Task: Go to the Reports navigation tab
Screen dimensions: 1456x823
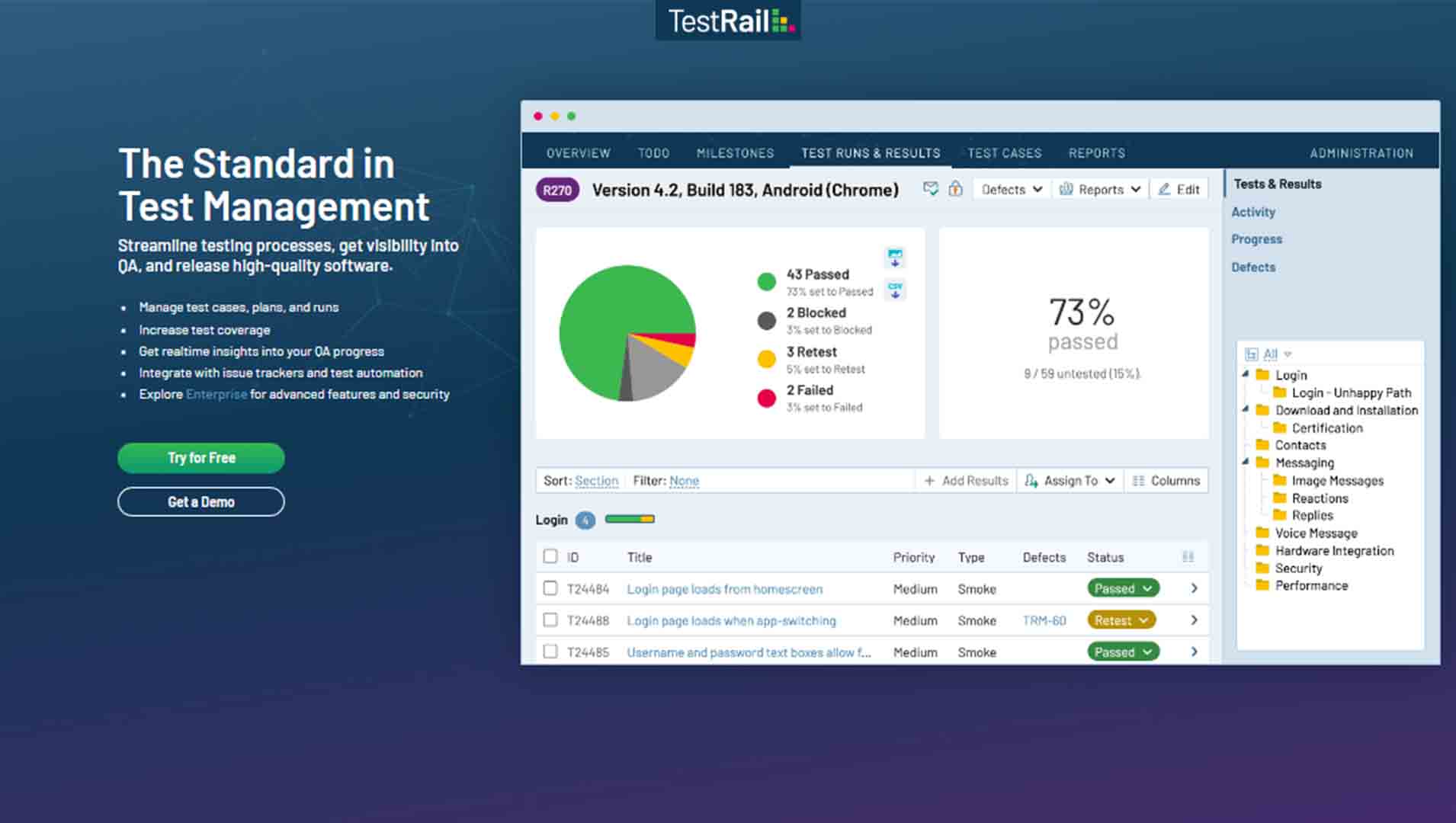Action: (x=1096, y=153)
